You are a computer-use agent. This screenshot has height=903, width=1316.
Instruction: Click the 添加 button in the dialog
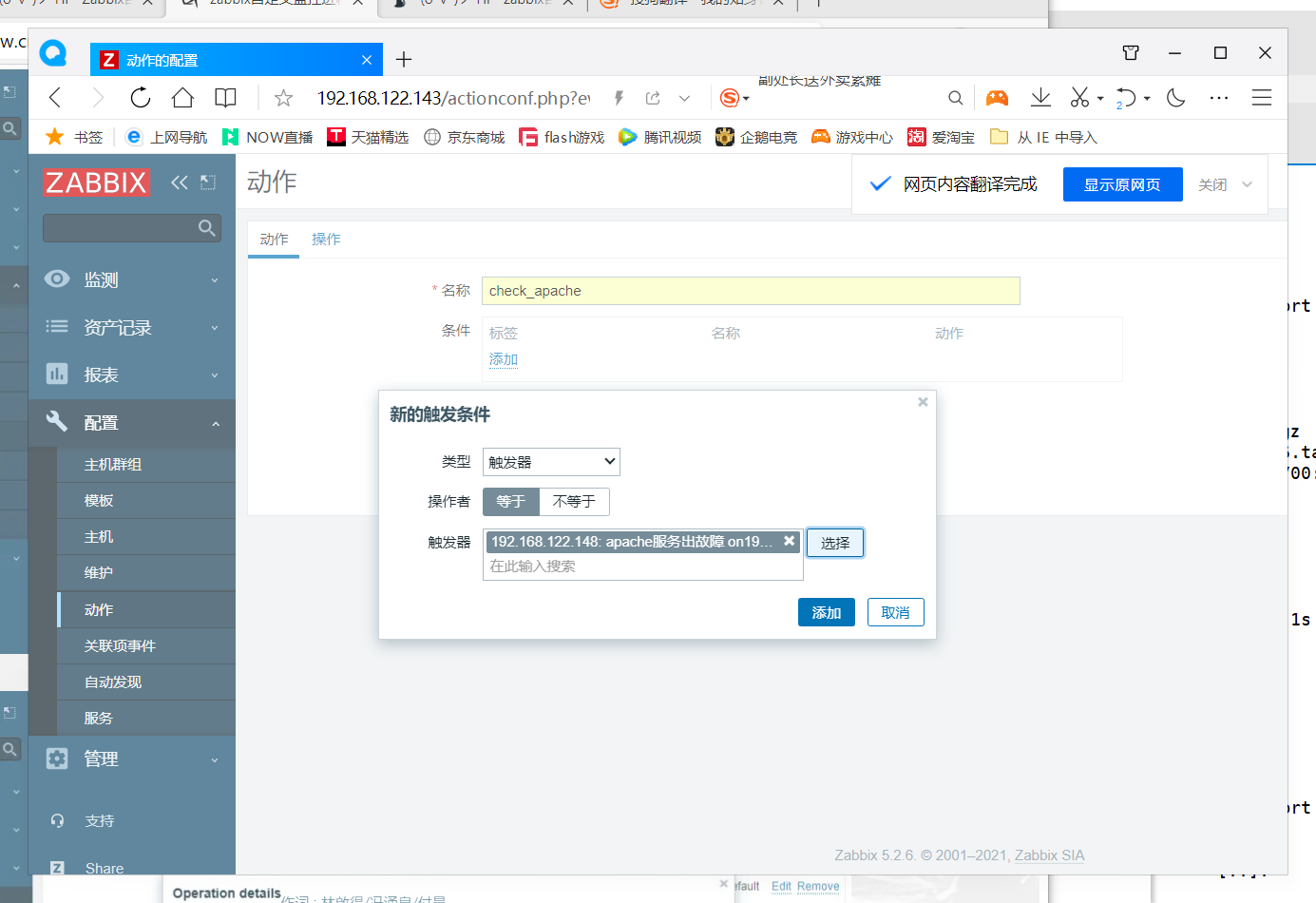pyautogui.click(x=827, y=612)
